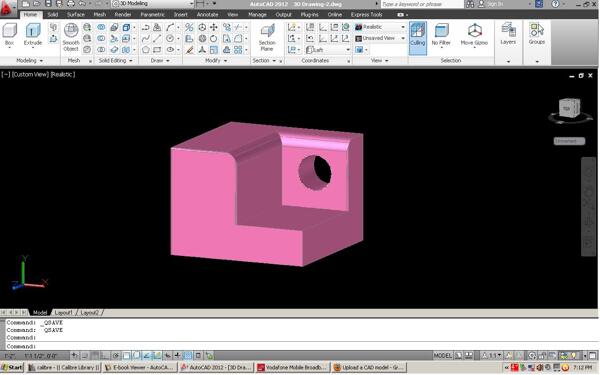Pick the Spline tool in Draw panel
Screen dimensions: 600x375
145,39
